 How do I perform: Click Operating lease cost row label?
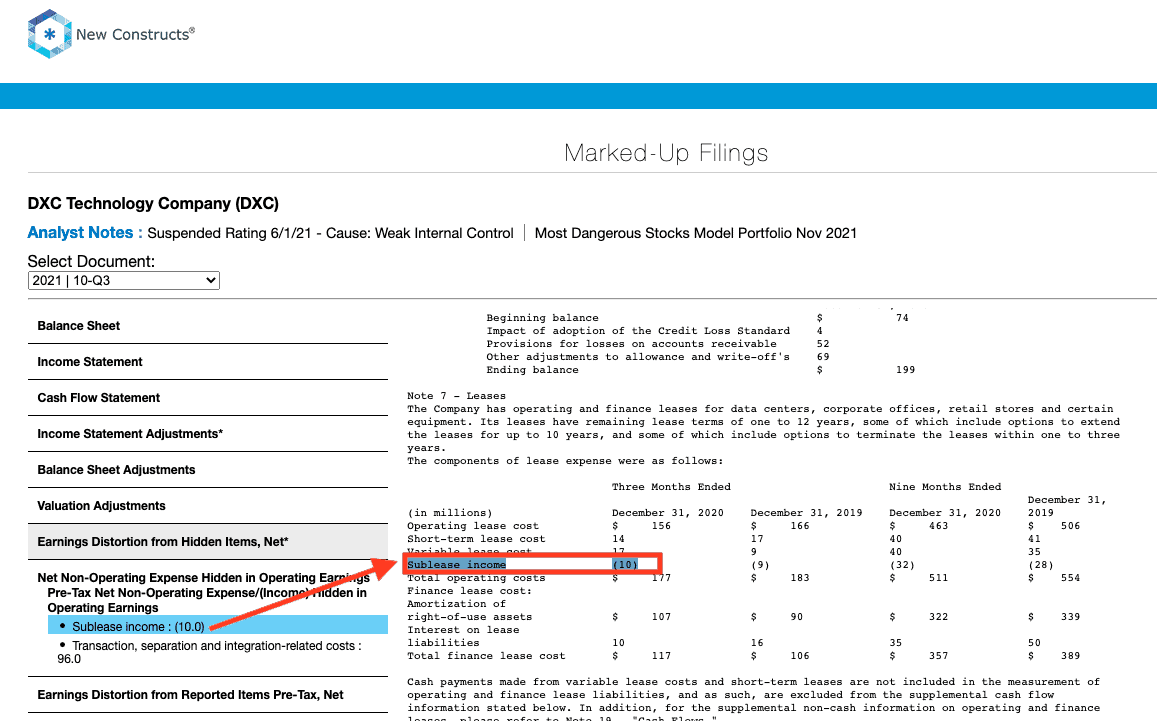tap(473, 526)
